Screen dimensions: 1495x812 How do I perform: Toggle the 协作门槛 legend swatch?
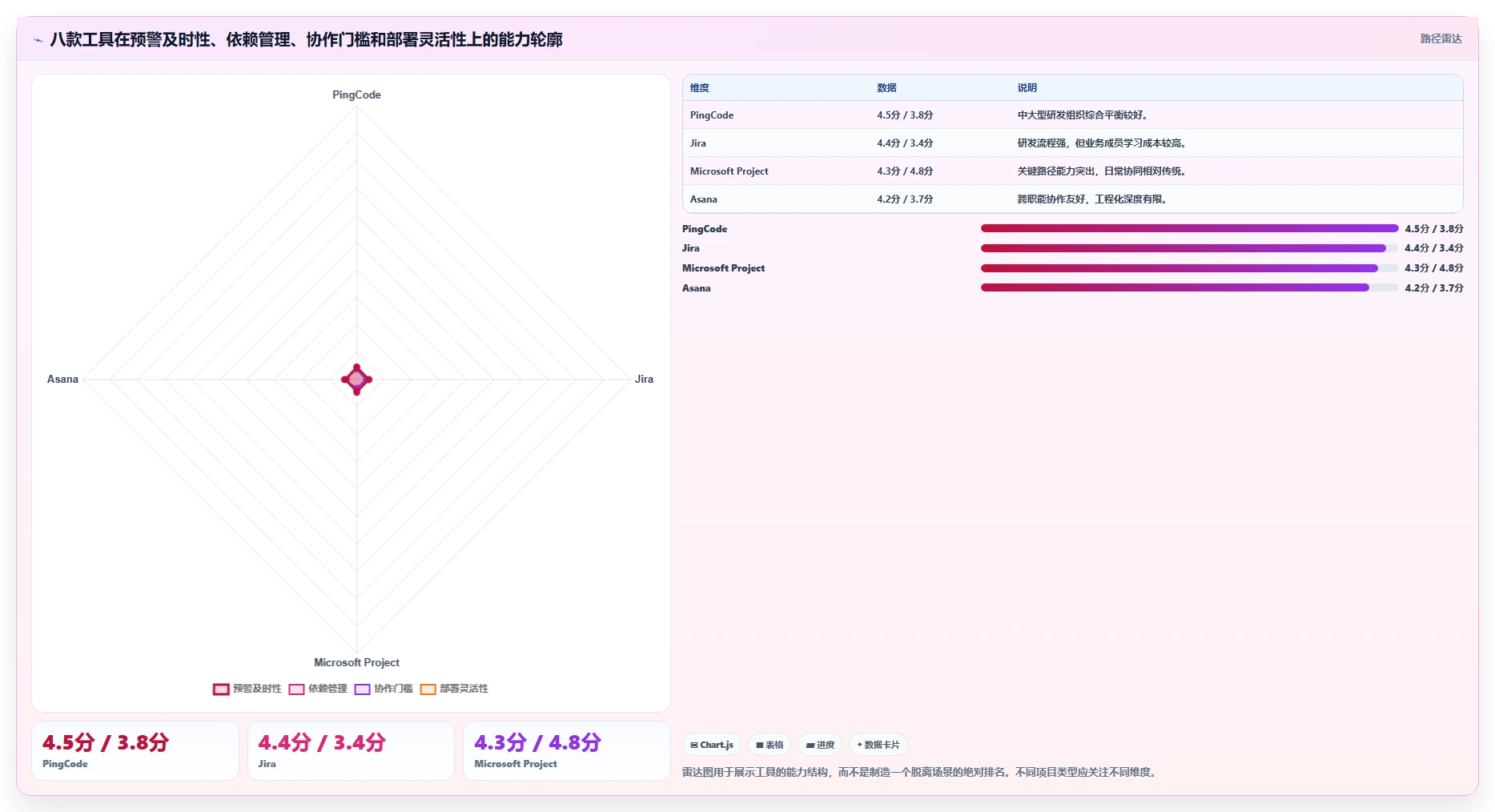[362, 689]
